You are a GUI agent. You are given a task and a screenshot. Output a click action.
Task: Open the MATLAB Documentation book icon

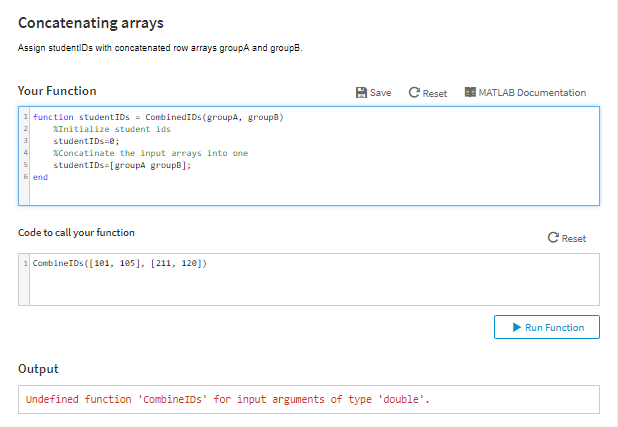(x=470, y=92)
